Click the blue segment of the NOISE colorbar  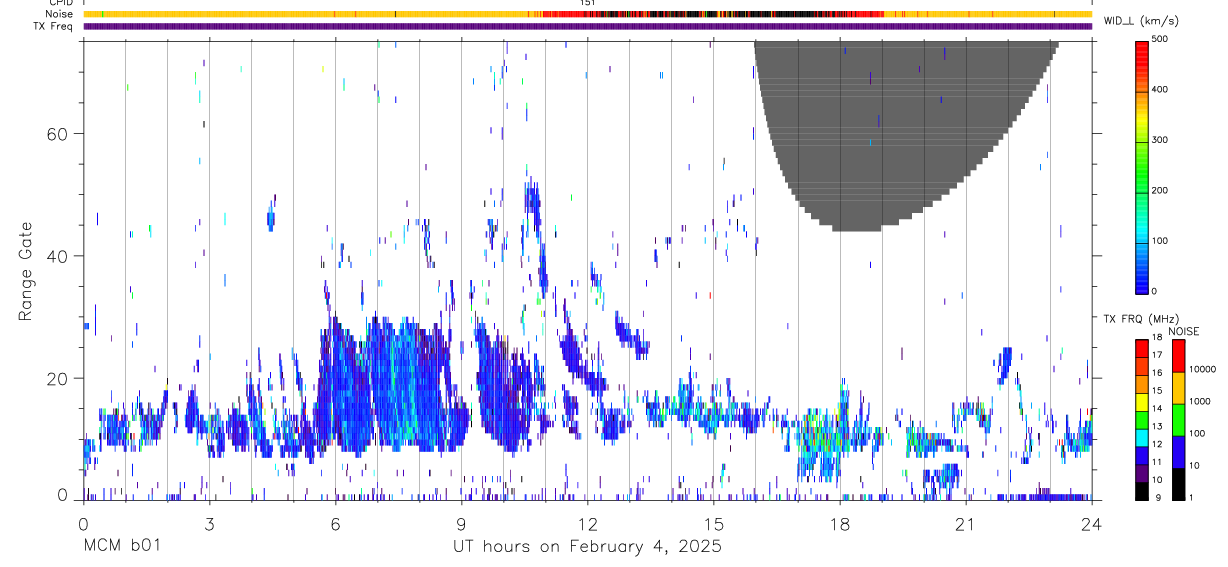(1178, 450)
